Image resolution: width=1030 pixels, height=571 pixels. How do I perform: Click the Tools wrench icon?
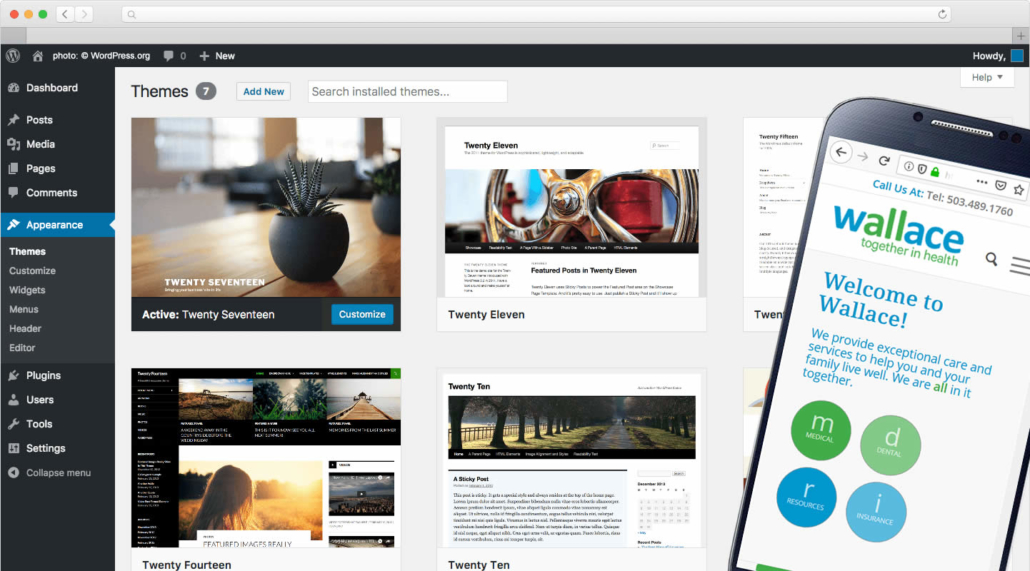[x=14, y=424]
